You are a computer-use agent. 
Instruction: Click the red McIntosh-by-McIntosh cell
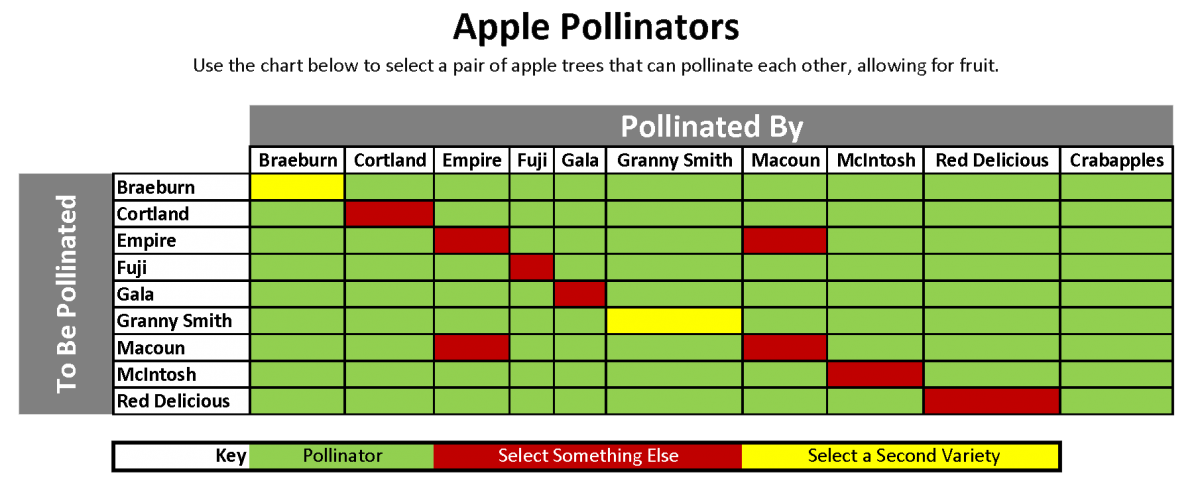click(874, 374)
